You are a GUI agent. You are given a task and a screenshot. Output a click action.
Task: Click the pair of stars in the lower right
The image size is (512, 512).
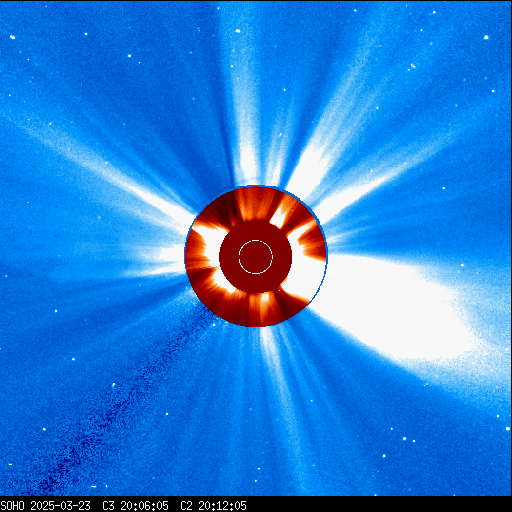(409, 440)
